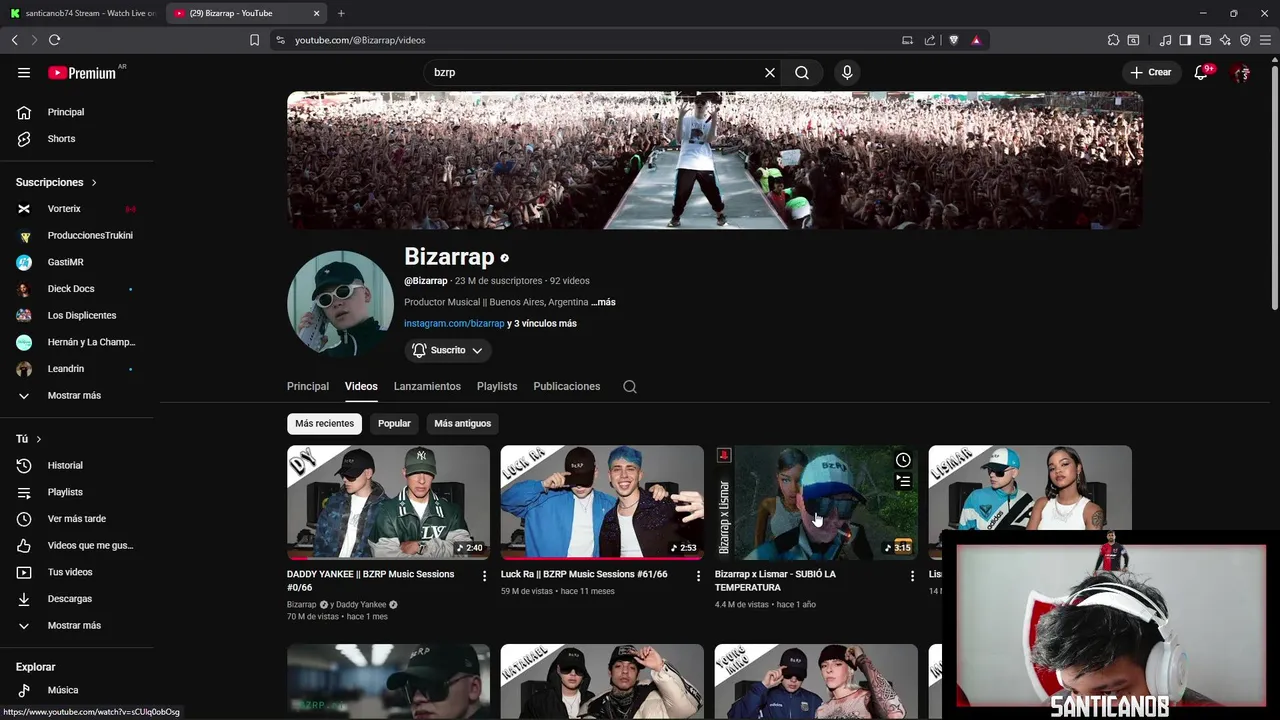Viewport: 1280px width, 720px height.
Task: Play the Daddy Yankee BZRP session thumbnail
Action: (388, 502)
